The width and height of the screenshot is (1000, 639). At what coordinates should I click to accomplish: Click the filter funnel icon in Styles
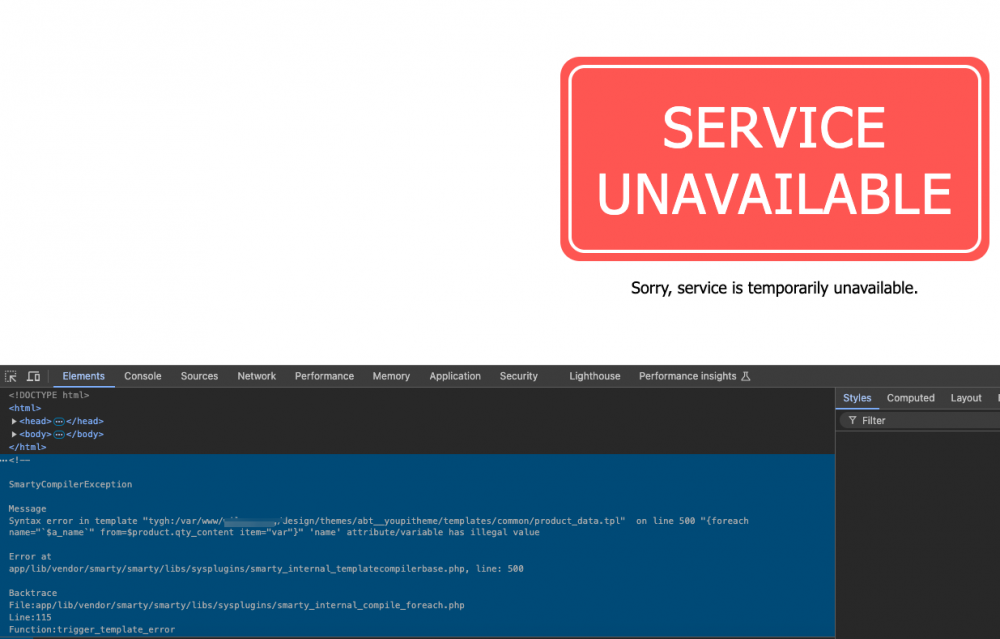(x=852, y=421)
